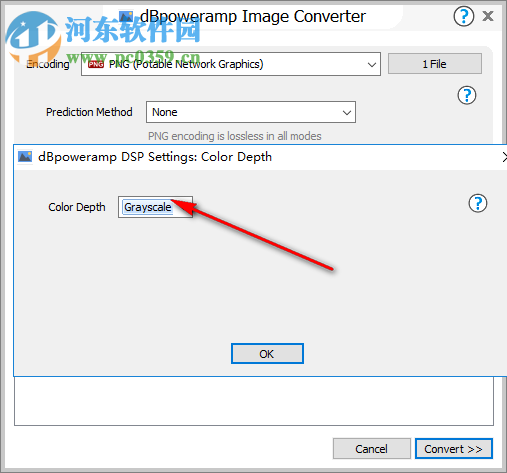Viewport: 507px width, 473px height.
Task: Click Cancel in Image Converter window
Action: (x=372, y=449)
